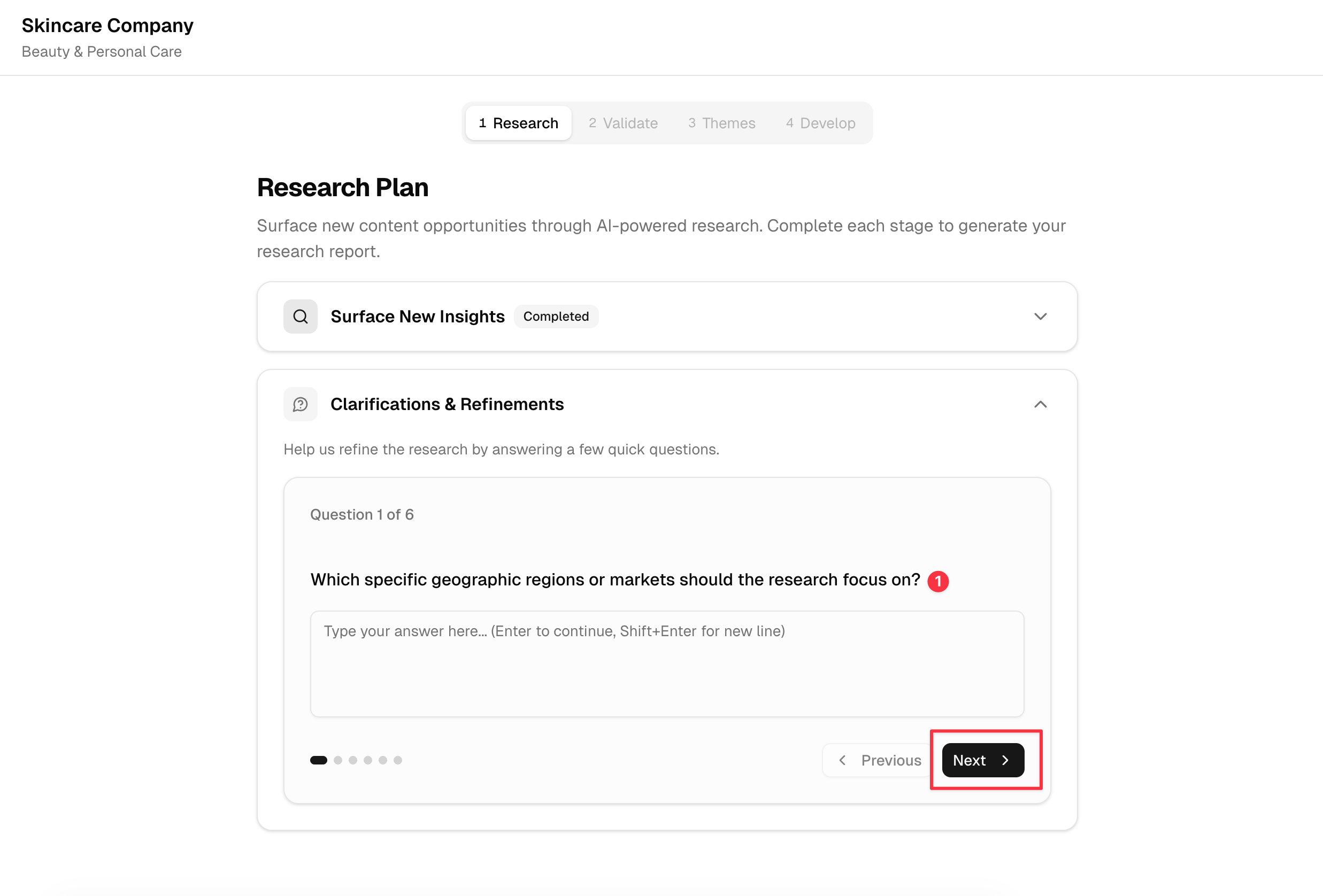This screenshot has height=896, width=1323.
Task: Click the number 1 in the Research step
Action: click(482, 123)
